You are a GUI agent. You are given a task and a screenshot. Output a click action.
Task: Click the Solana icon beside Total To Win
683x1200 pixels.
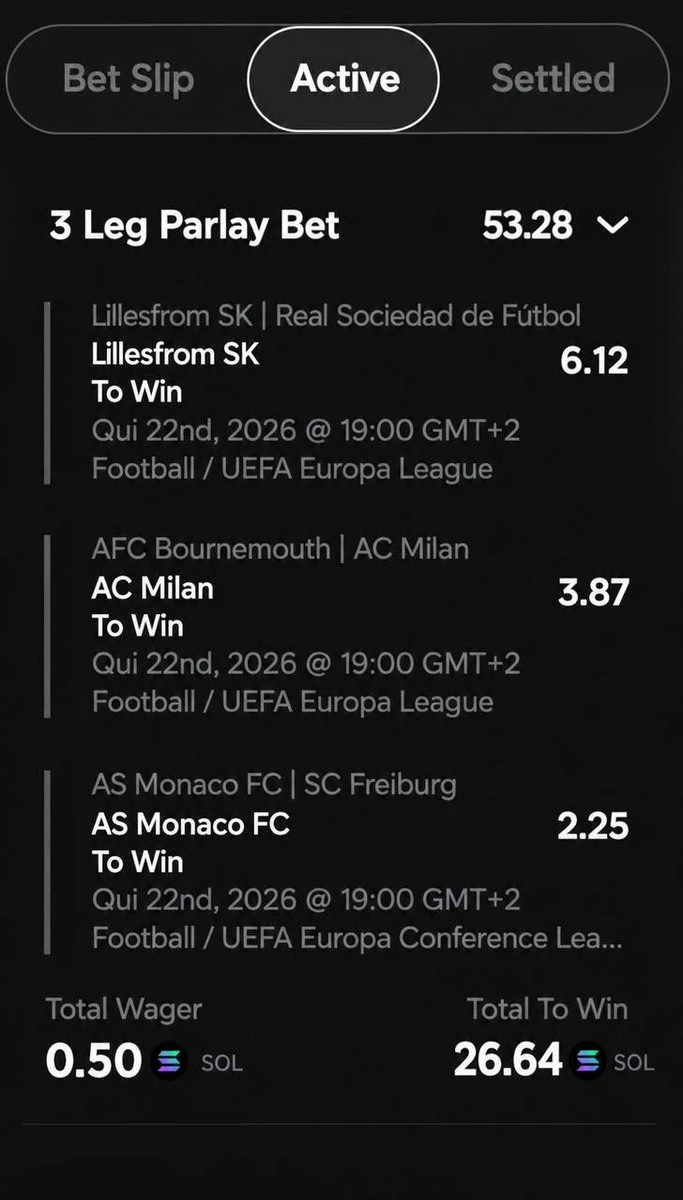click(587, 1061)
